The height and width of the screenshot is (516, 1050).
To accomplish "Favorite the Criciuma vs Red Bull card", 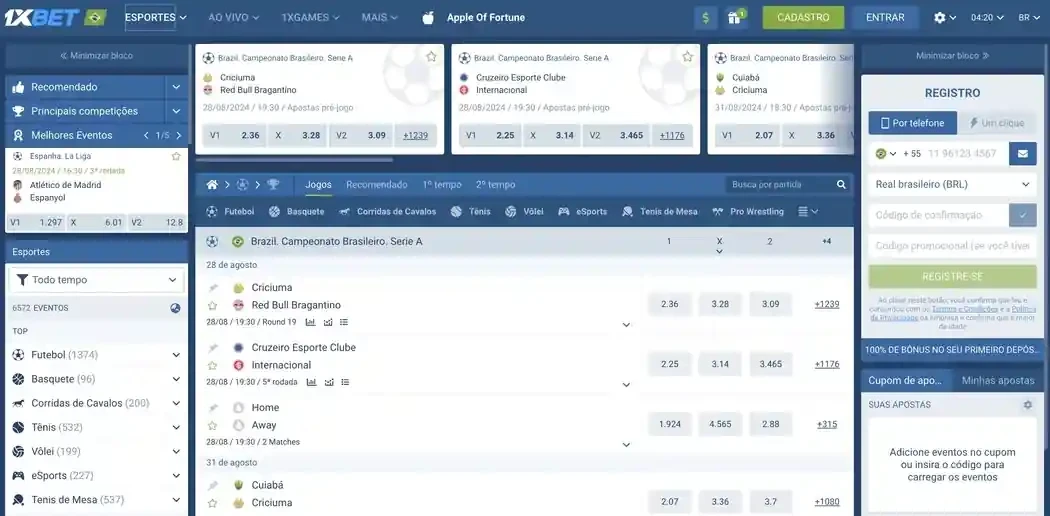I will pyautogui.click(x=431, y=57).
